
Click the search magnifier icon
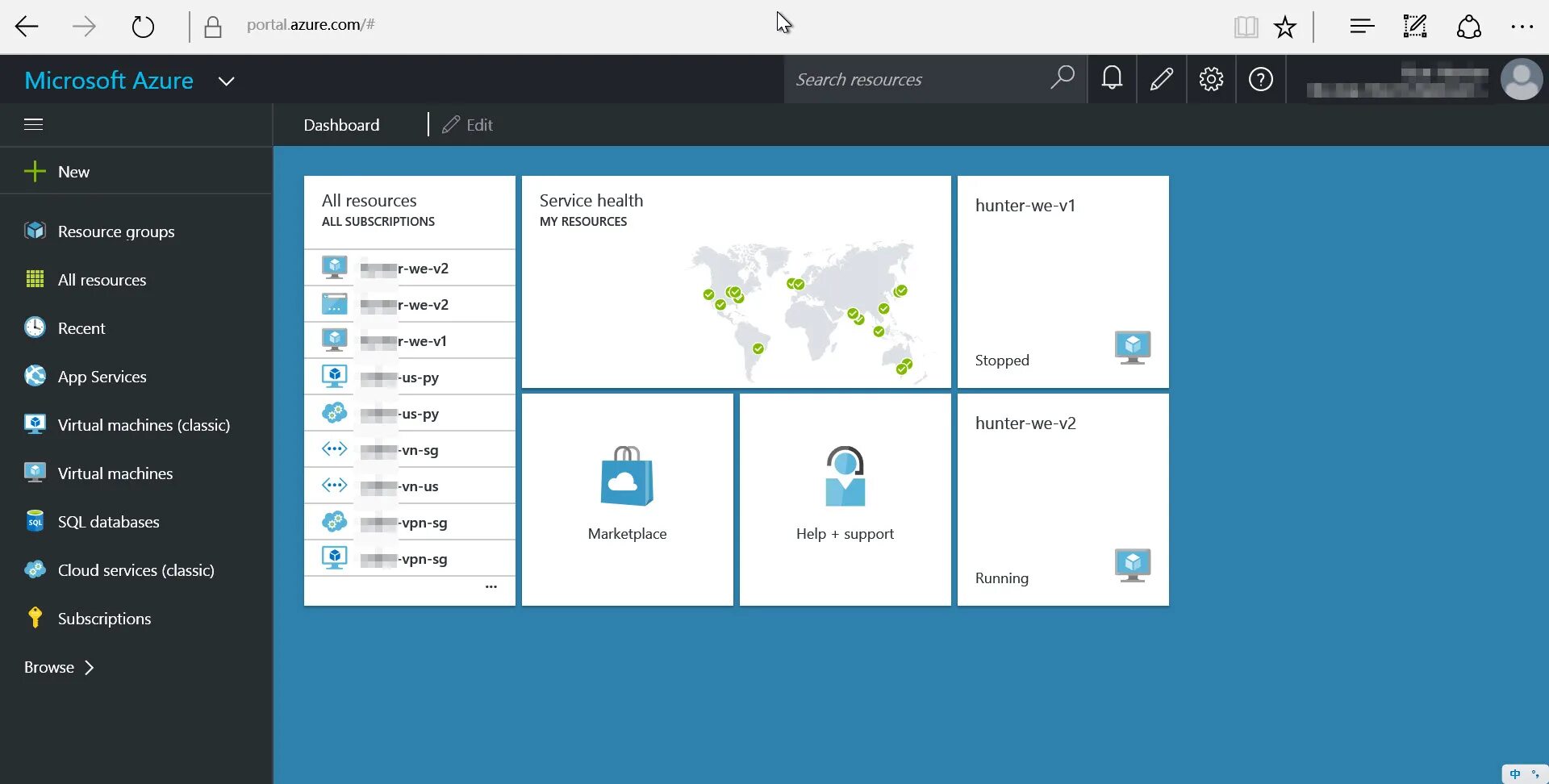(x=1063, y=78)
